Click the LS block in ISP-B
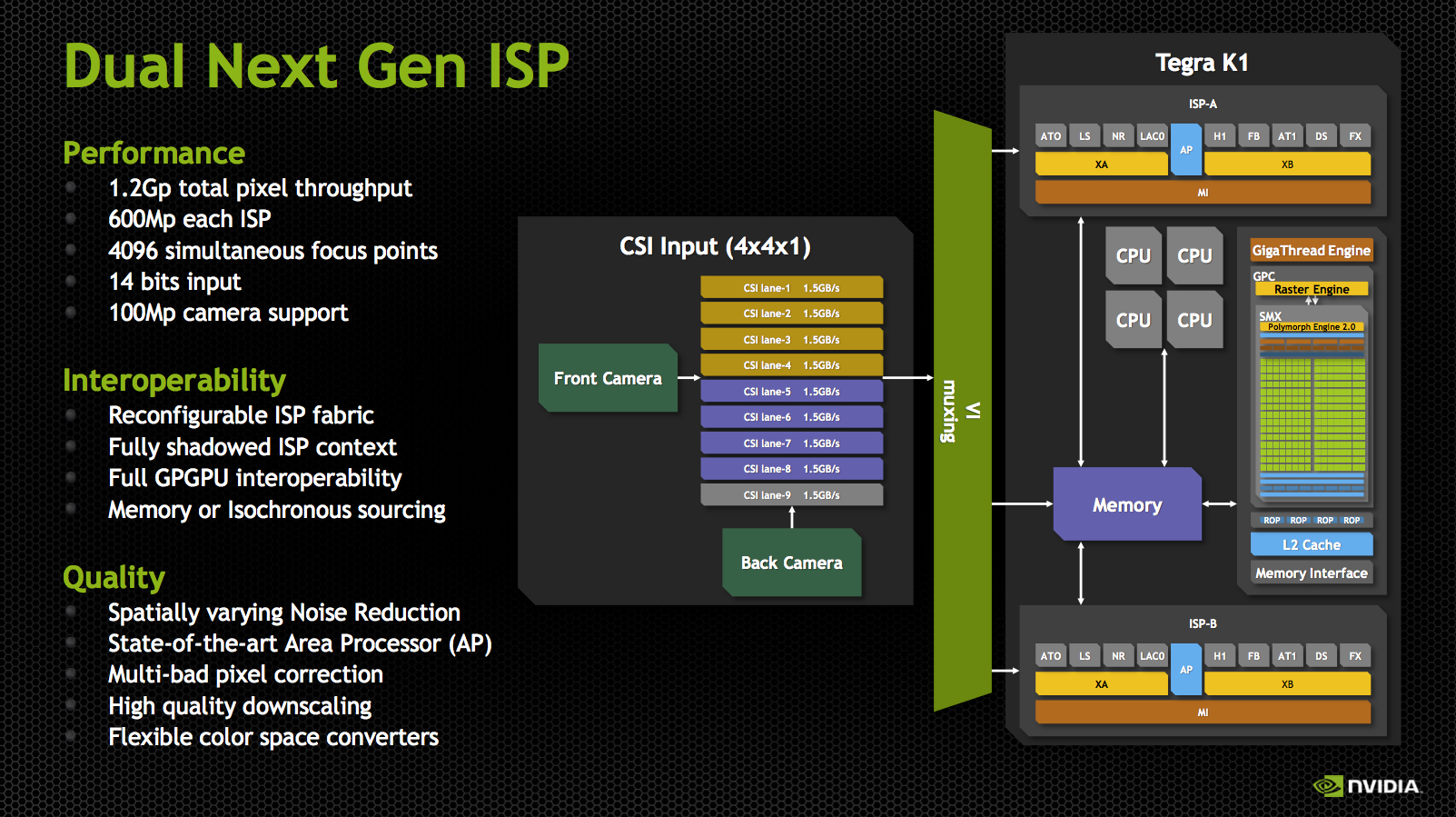Image resolution: width=1456 pixels, height=817 pixels. coord(1085,656)
